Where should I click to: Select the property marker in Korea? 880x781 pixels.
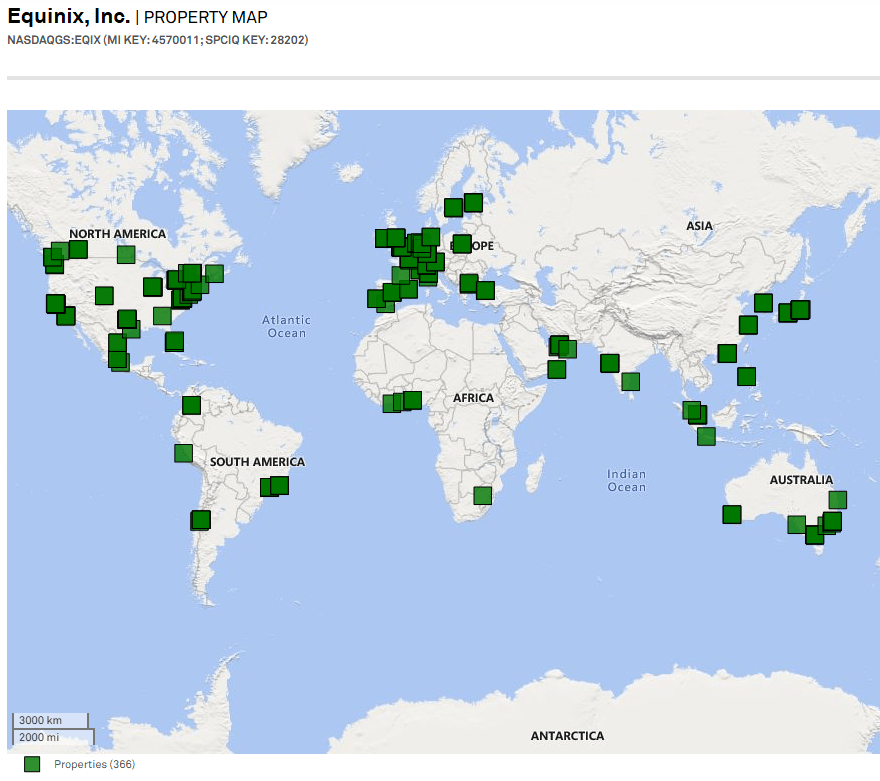click(x=763, y=302)
